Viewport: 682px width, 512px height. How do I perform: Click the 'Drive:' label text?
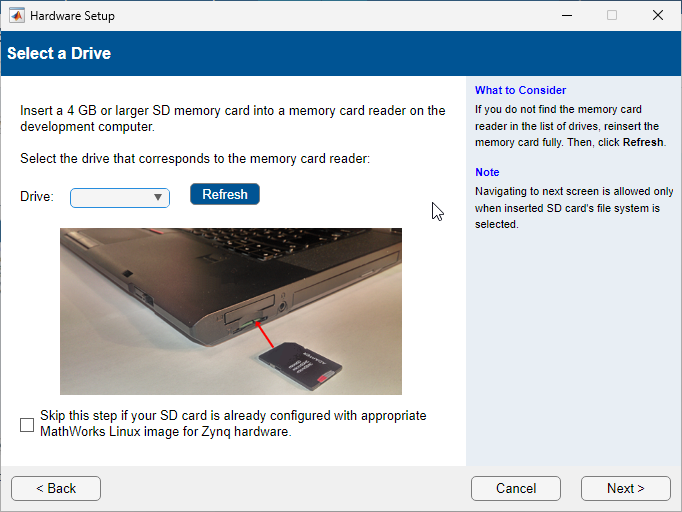37,197
